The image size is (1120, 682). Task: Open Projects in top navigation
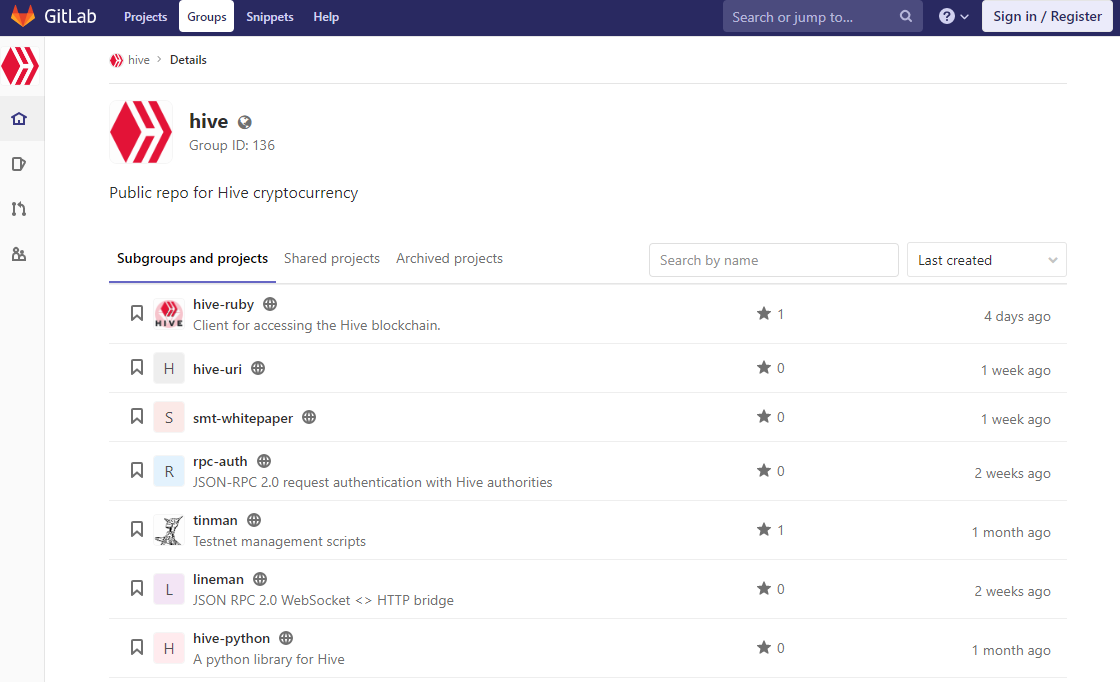pyautogui.click(x=146, y=16)
